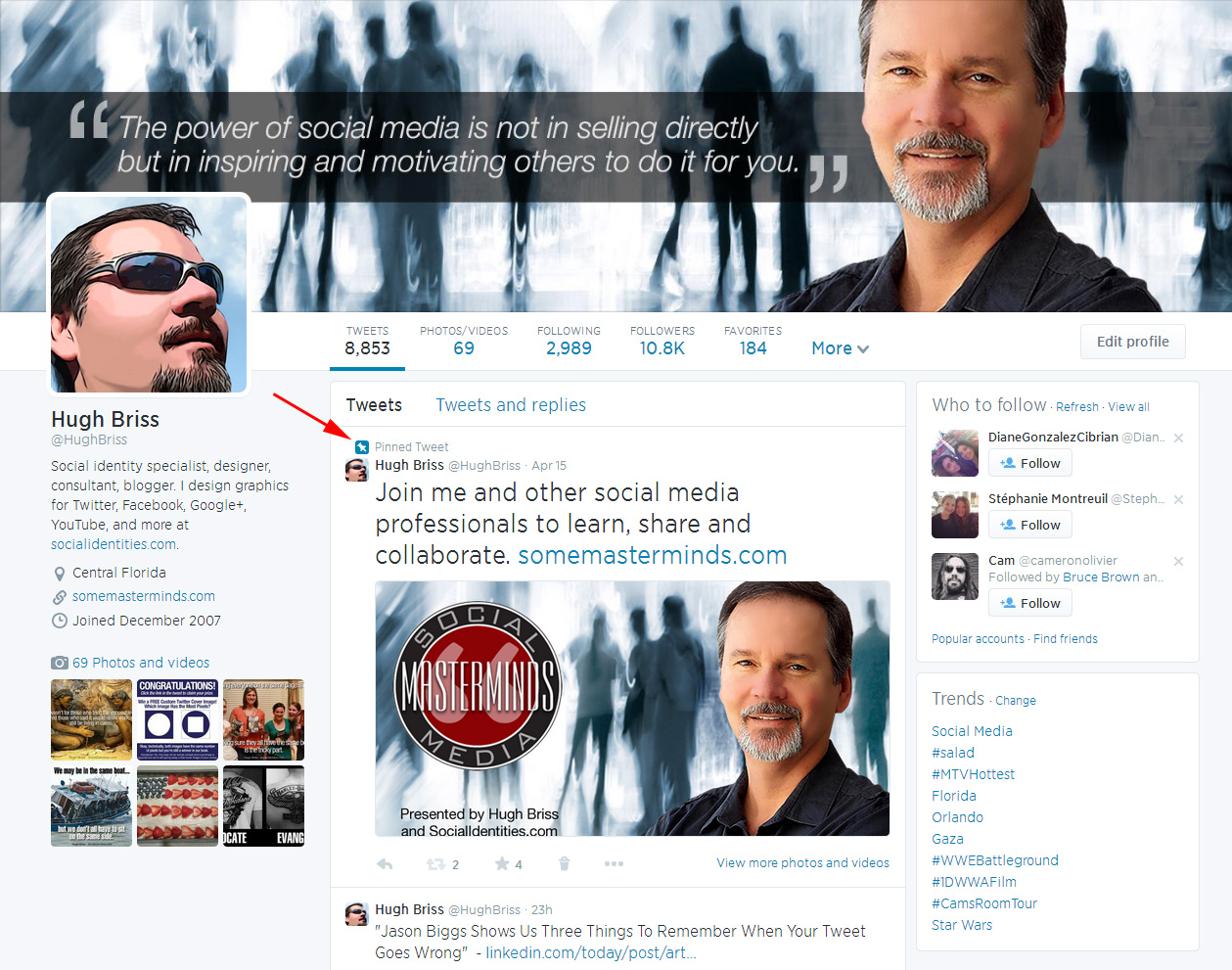Viewport: 1232px width, 970px height.
Task: Delete pinned tweet using trash icon
Action: coord(564,864)
